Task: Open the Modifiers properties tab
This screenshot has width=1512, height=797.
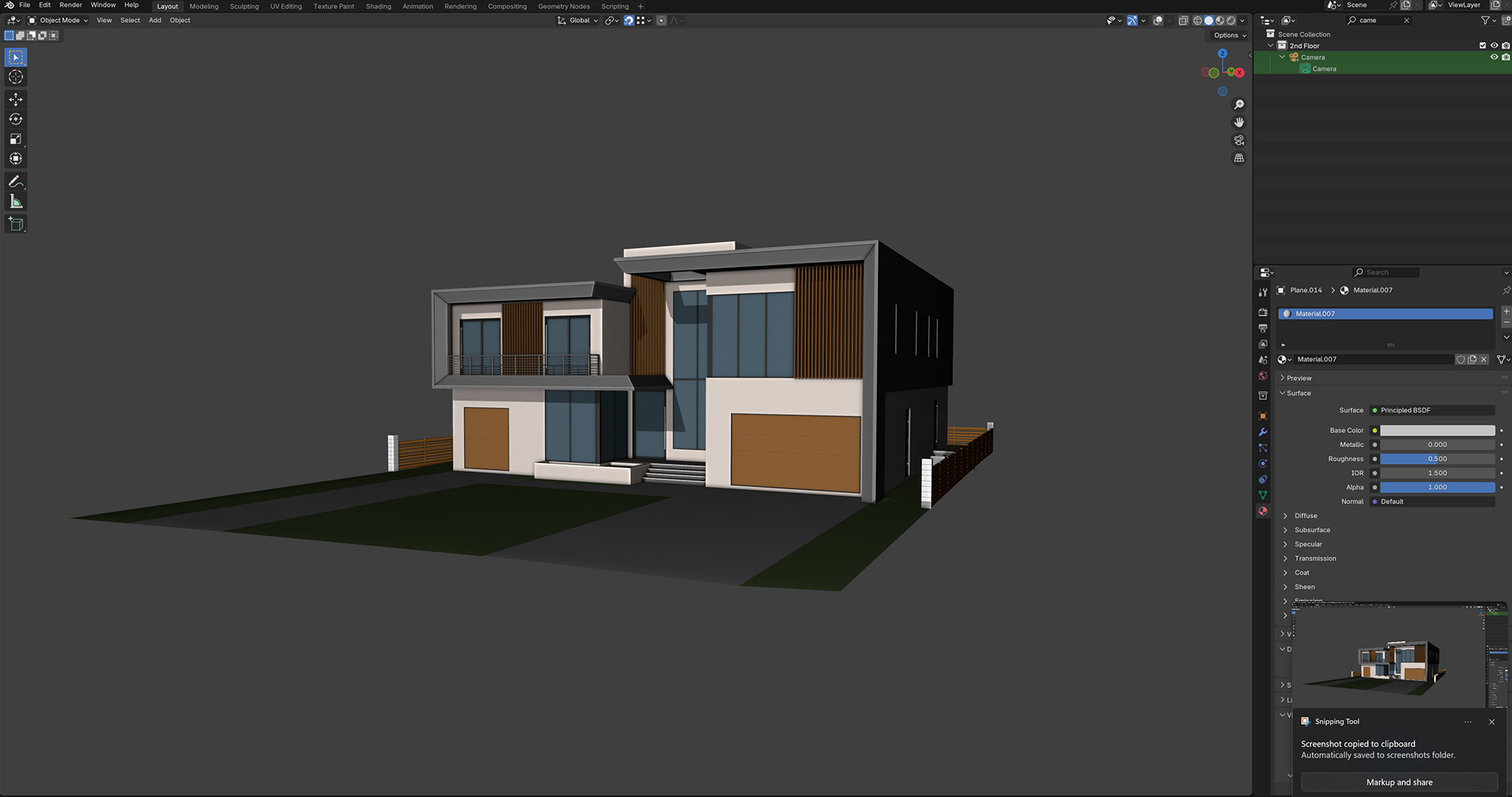Action: [x=1263, y=432]
